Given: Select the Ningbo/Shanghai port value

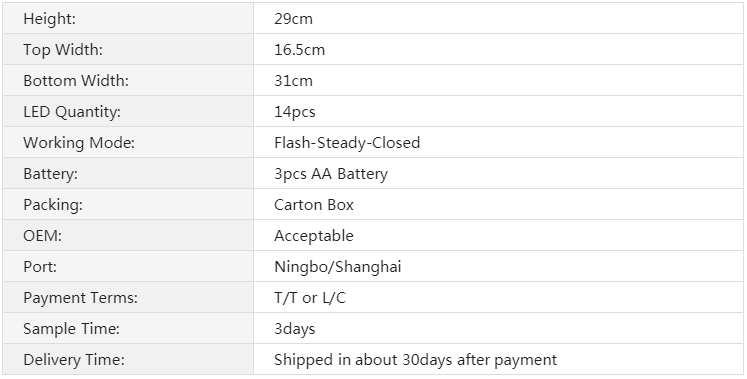Looking at the screenshot, I should [x=338, y=267].
